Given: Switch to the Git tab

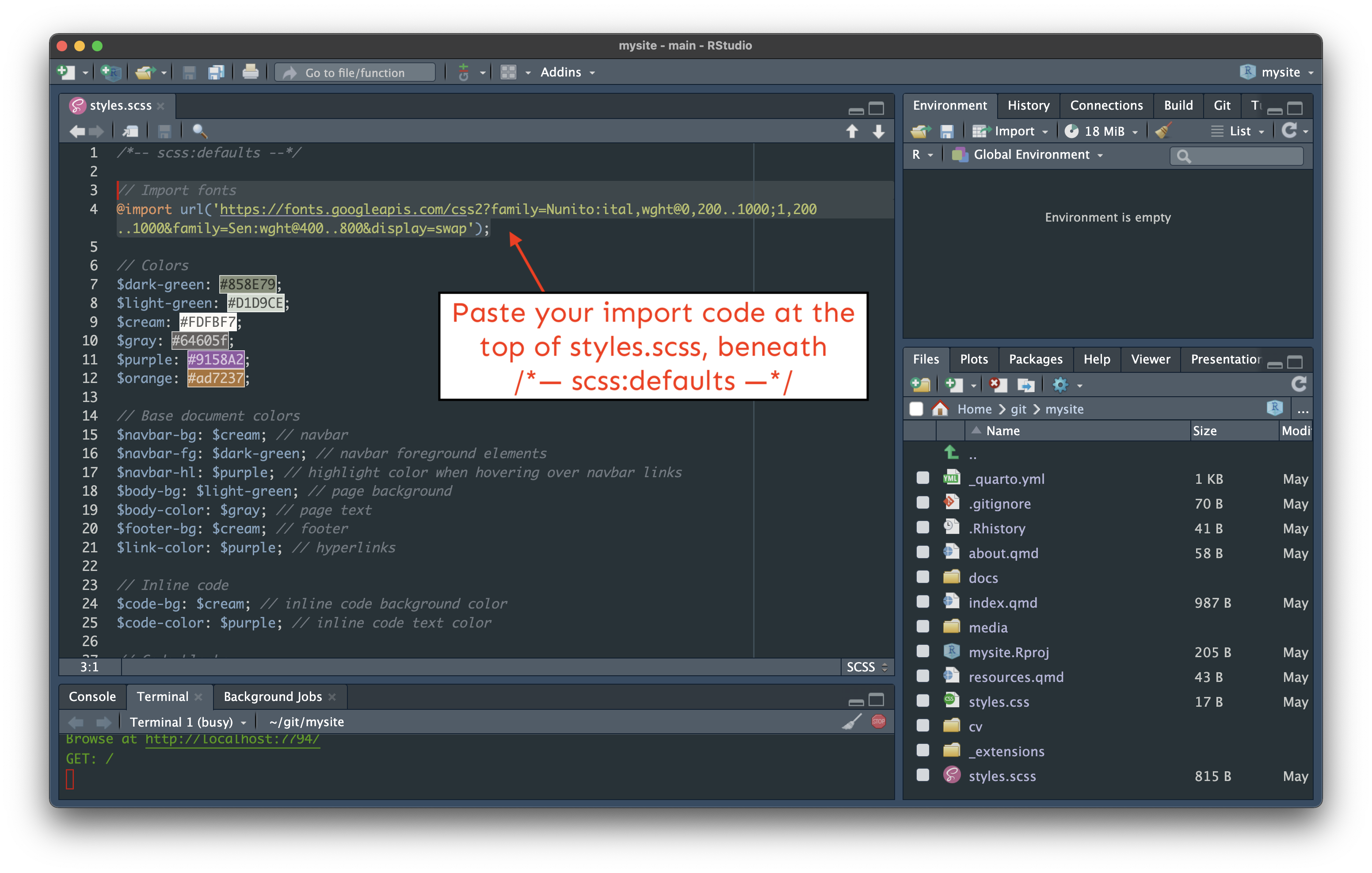Looking at the screenshot, I should [x=1222, y=106].
